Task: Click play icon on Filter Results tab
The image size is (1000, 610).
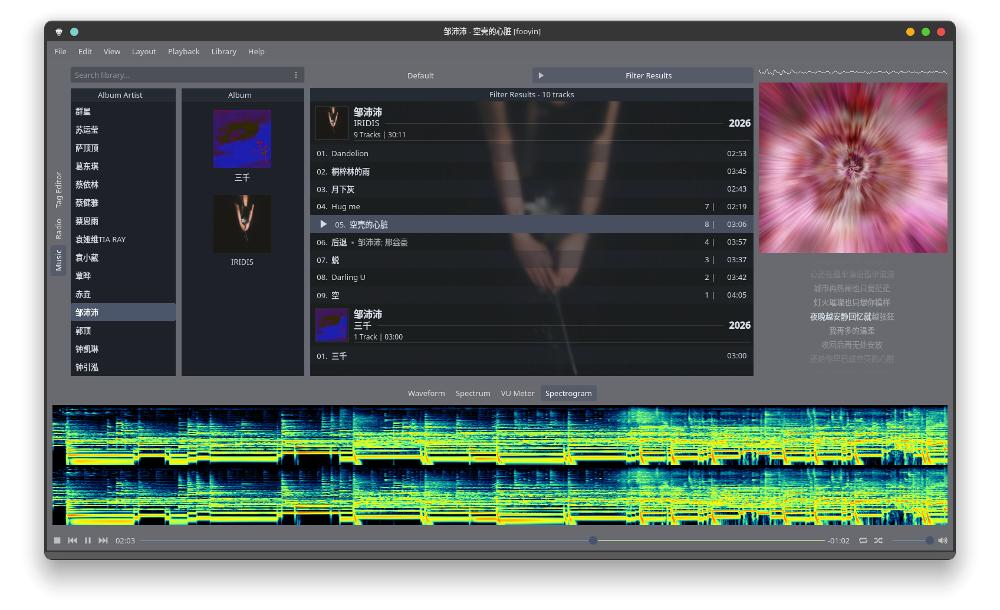Action: tap(541, 75)
